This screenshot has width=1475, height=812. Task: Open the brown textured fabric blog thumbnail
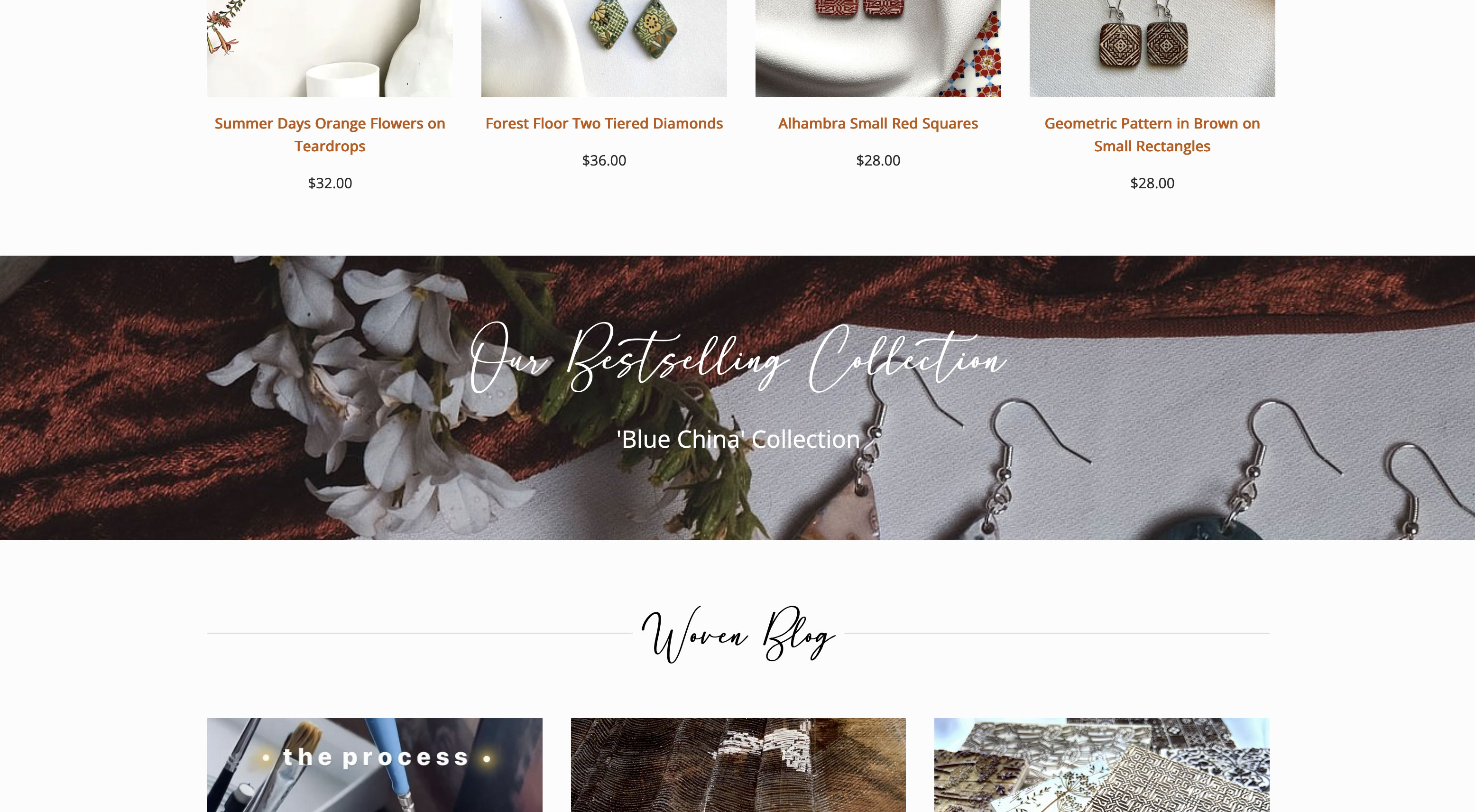738,765
